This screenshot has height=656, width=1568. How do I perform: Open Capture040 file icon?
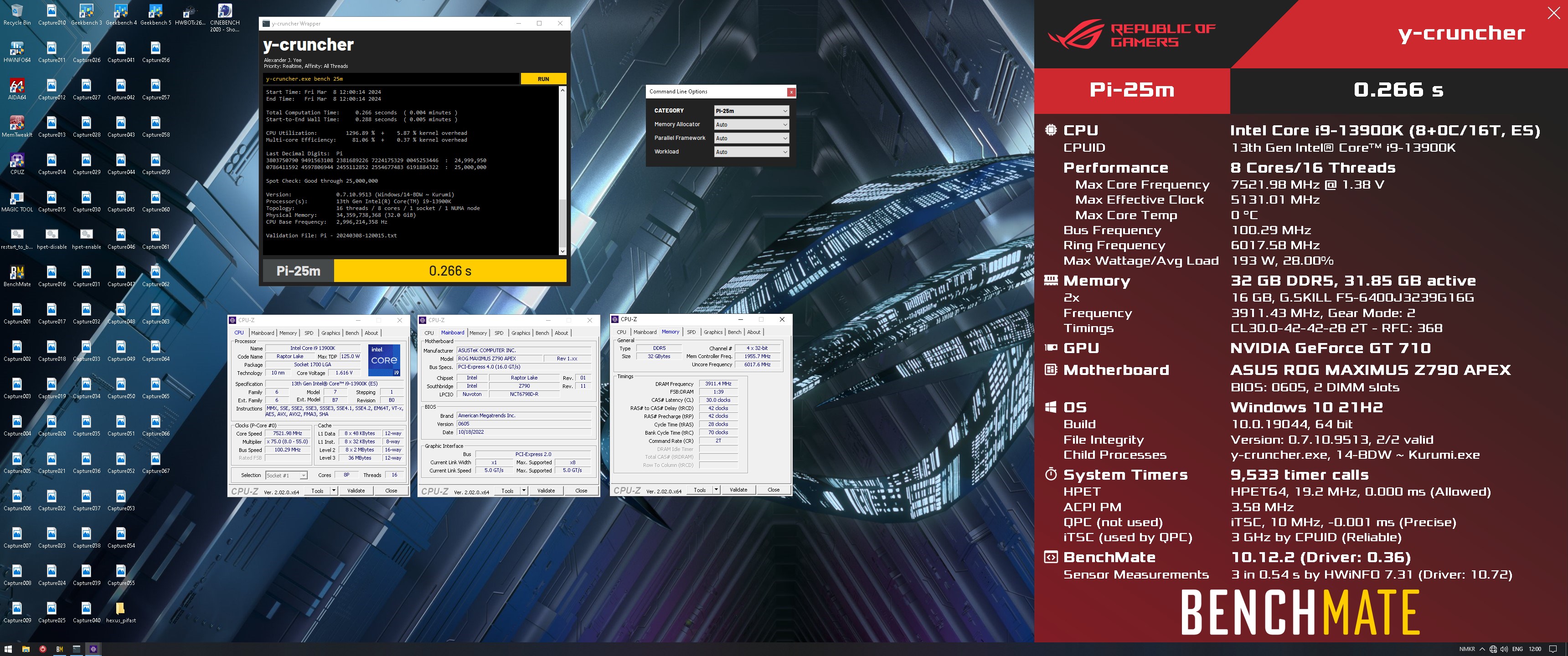(87, 612)
